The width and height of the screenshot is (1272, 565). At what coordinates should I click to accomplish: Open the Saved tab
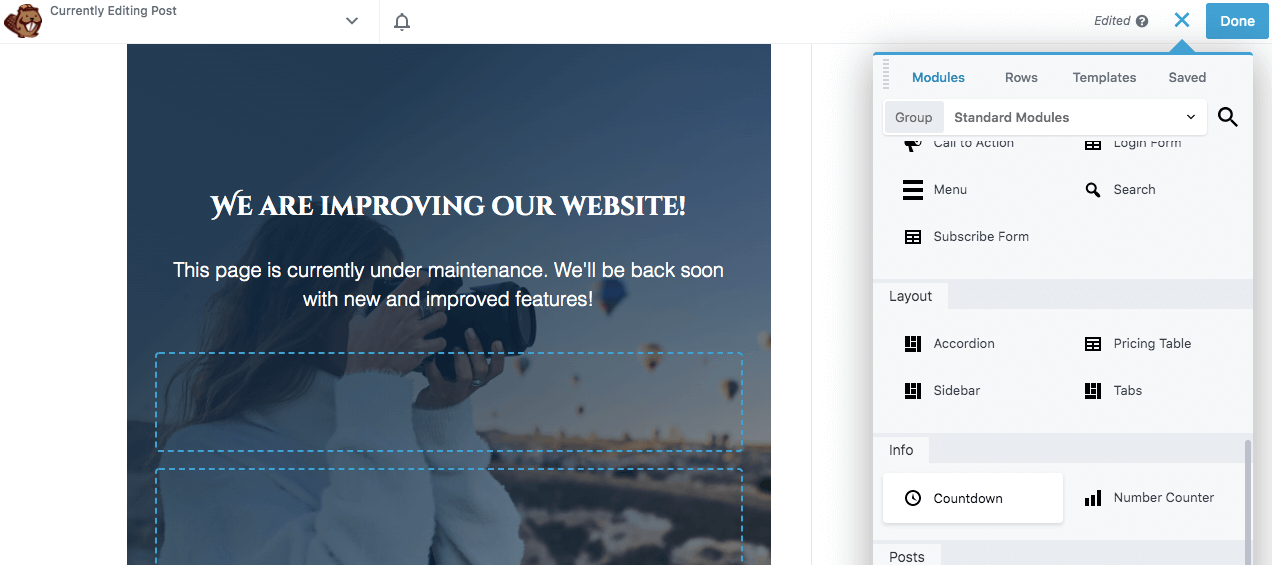click(1187, 78)
